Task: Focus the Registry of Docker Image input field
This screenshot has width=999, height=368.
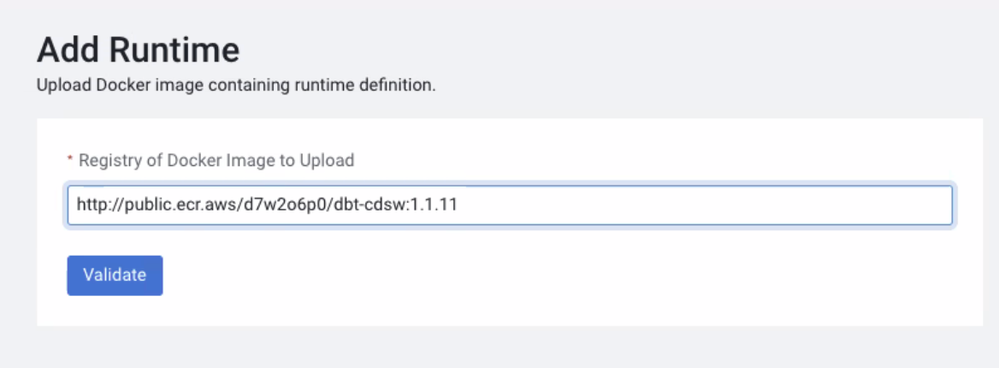Action: pyautogui.click(x=510, y=205)
